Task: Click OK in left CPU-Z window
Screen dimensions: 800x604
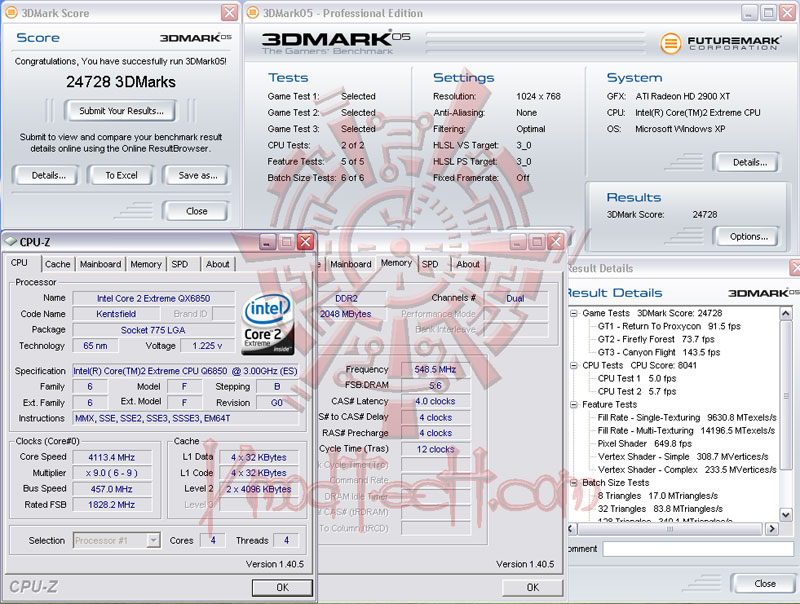Action: (x=282, y=588)
